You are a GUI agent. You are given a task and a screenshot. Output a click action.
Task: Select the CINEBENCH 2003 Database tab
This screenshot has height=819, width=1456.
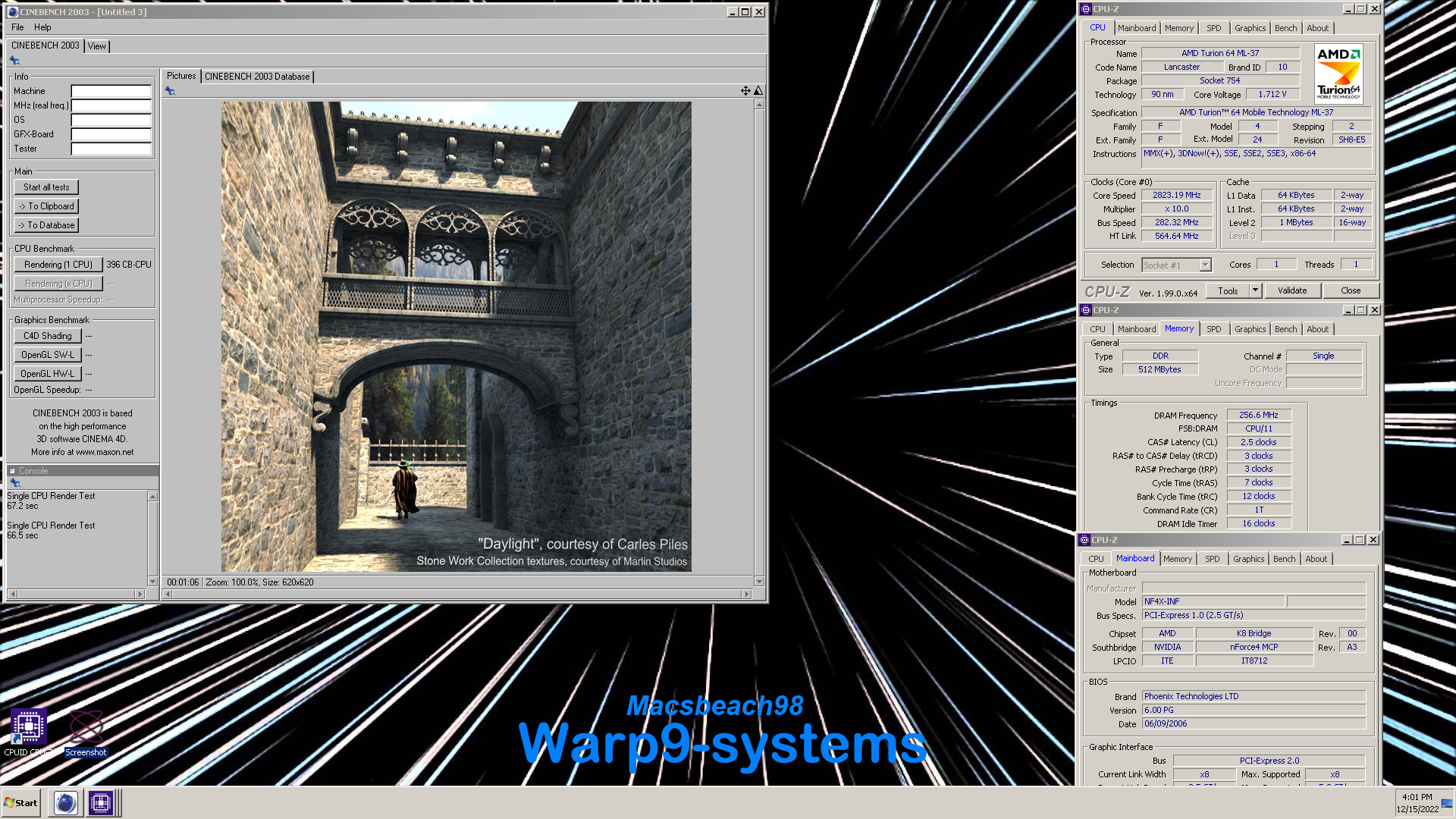point(257,77)
